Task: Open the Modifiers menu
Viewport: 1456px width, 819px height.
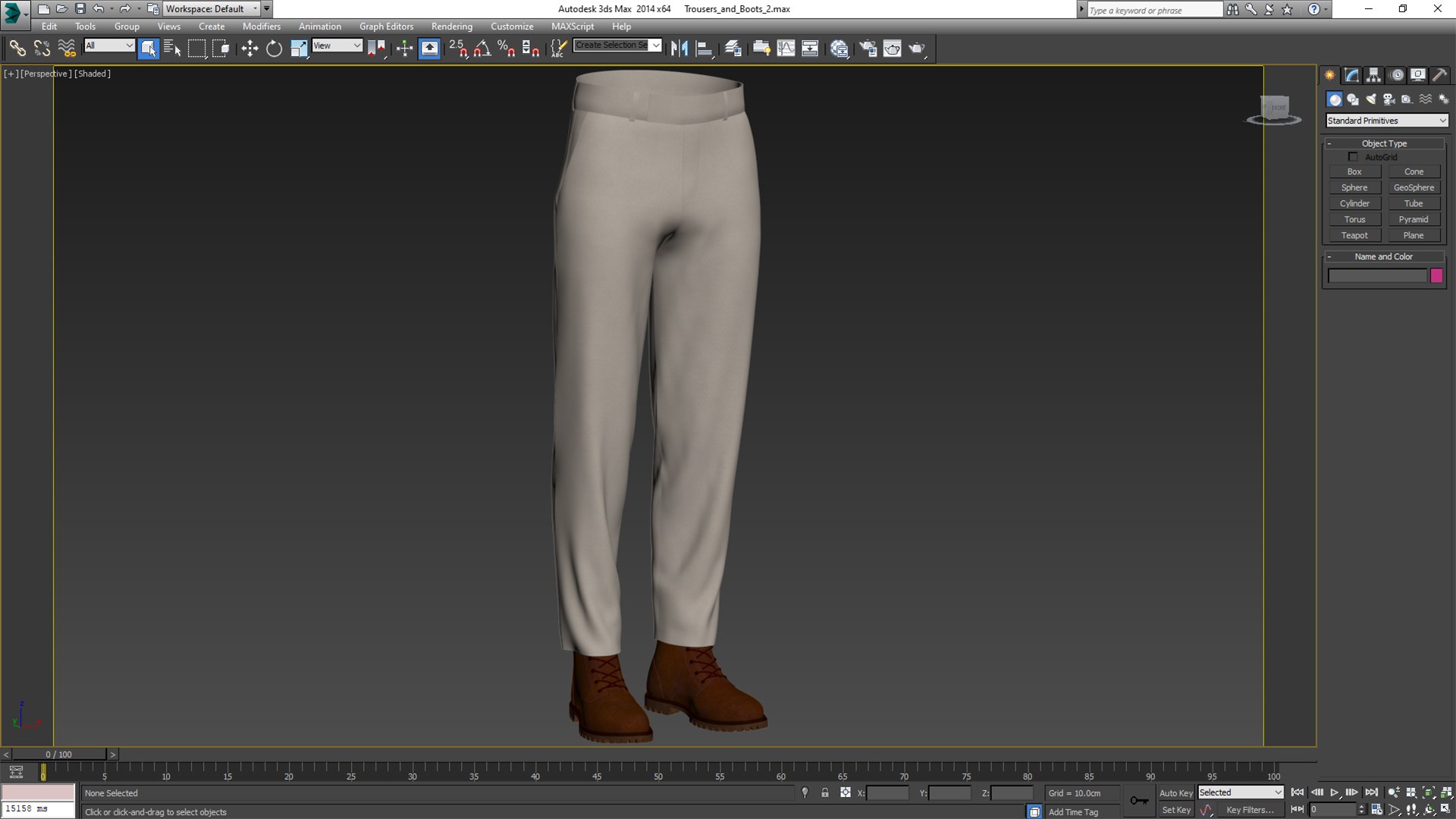Action: tap(261, 27)
